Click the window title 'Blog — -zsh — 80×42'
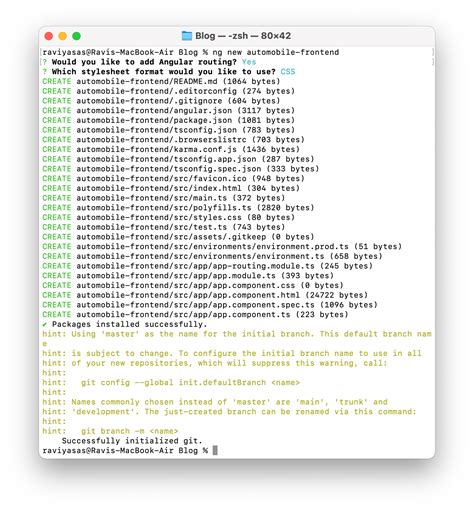Screen dimensions: 474x510 coord(243,36)
